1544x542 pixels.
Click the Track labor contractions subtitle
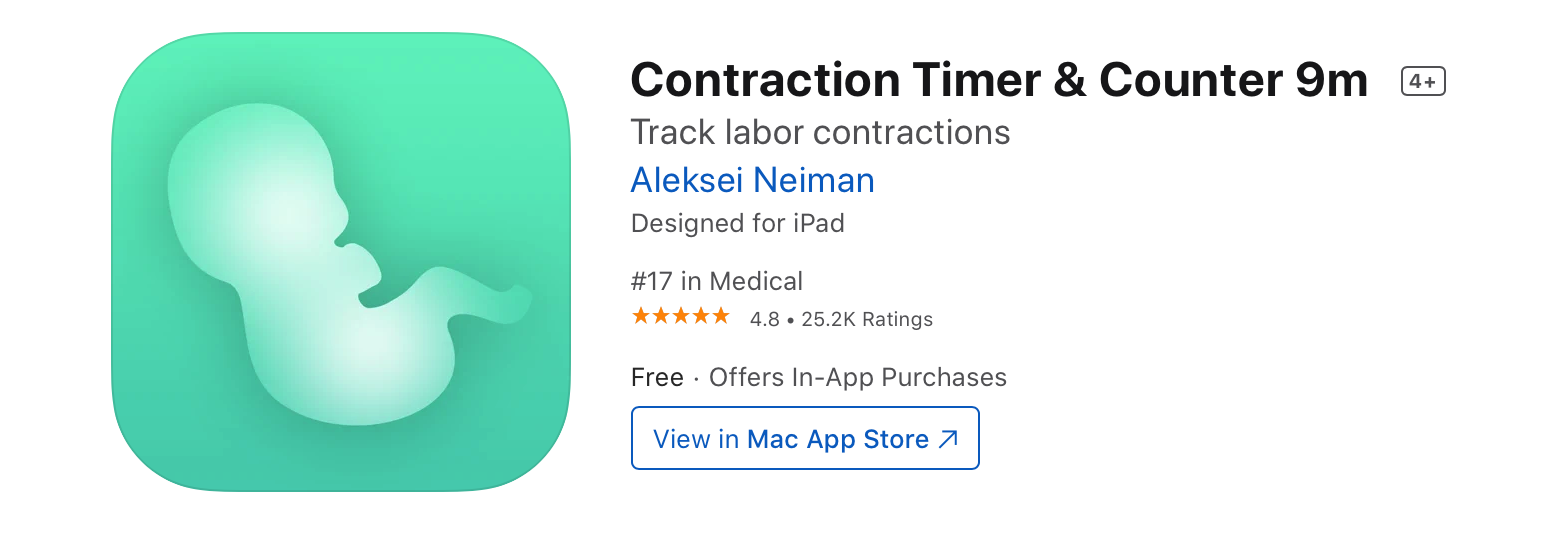click(820, 132)
